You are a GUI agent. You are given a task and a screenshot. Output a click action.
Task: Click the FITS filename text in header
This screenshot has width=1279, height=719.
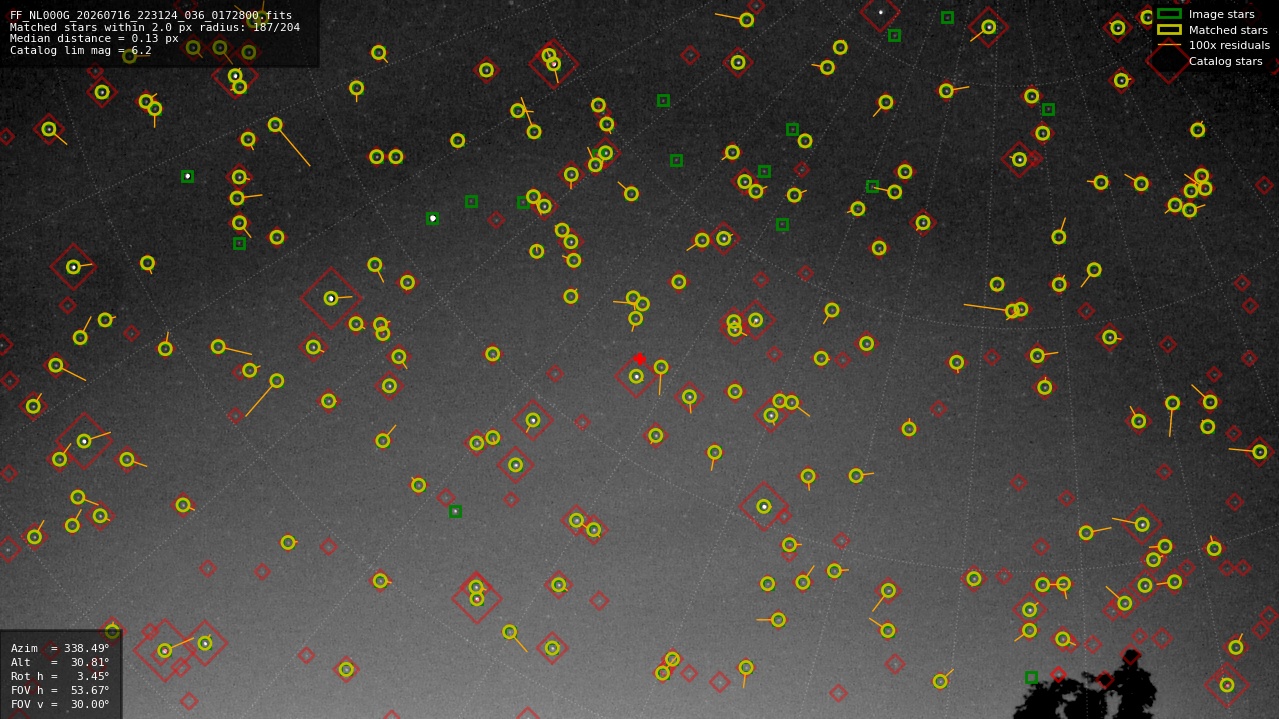coord(151,15)
